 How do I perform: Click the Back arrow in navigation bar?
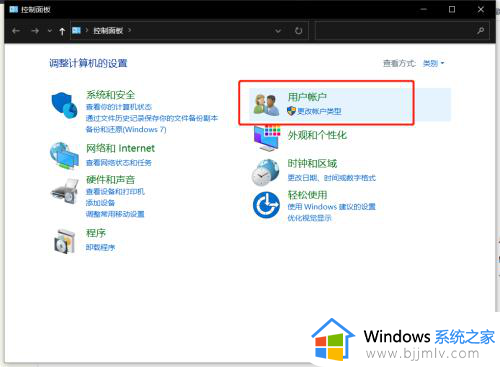[16, 31]
